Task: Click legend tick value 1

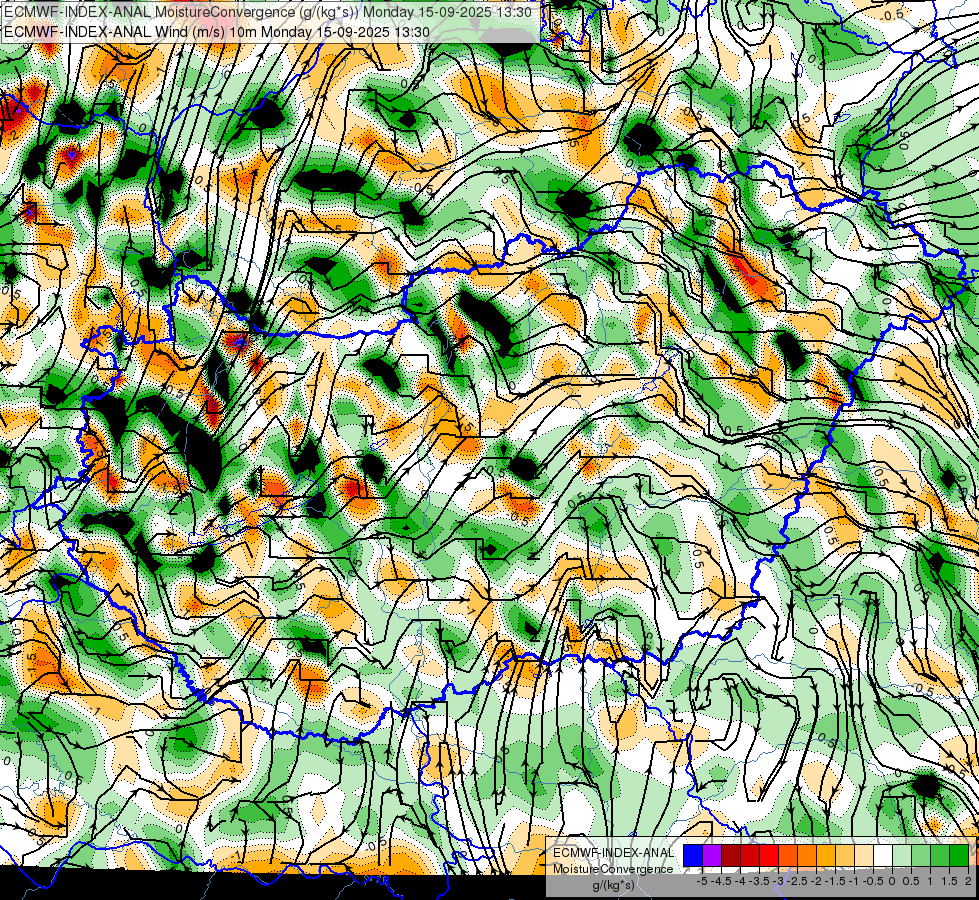Action: (930, 881)
